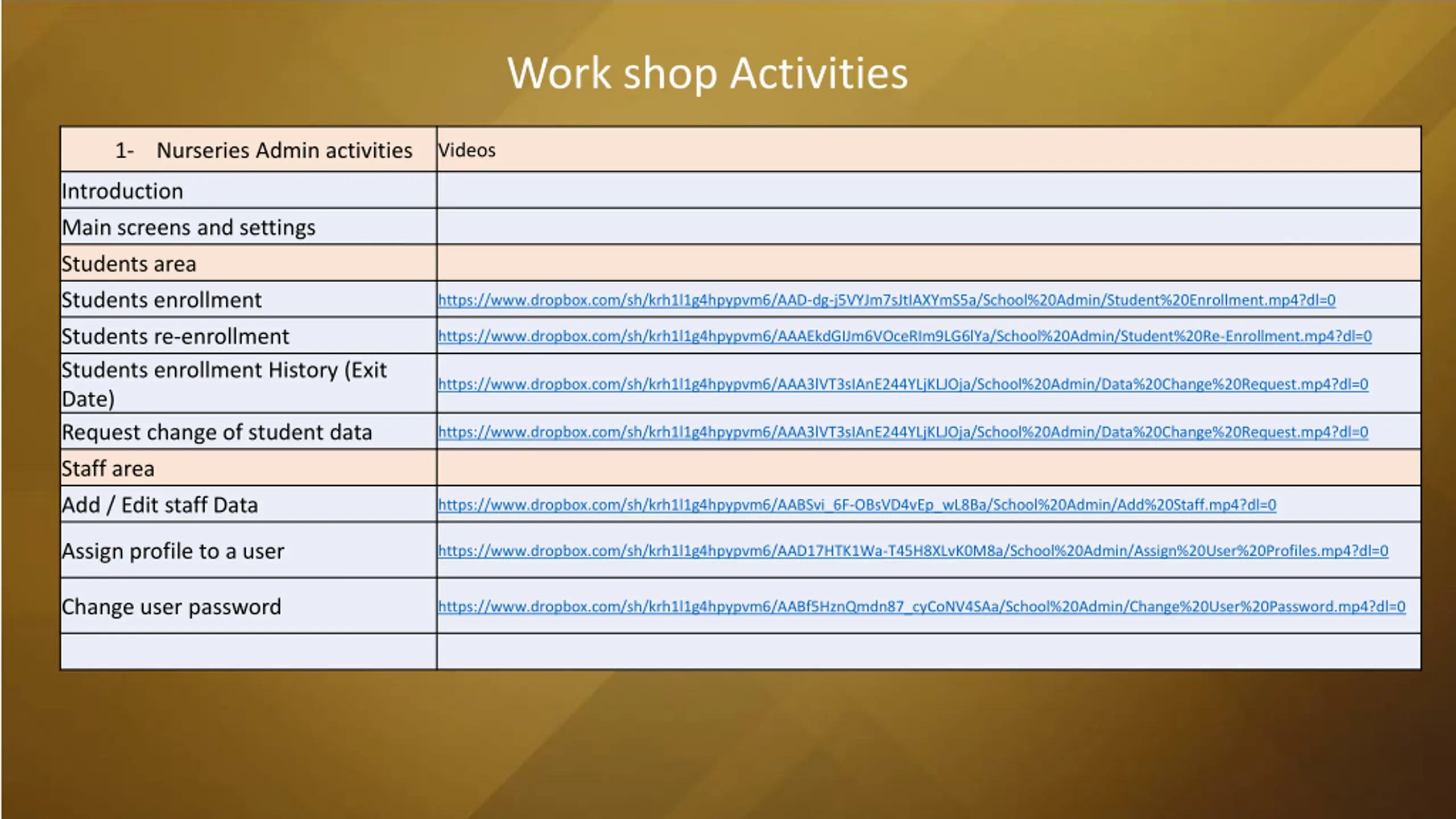
Task: Click the Videos column header cell
Action: [467, 150]
